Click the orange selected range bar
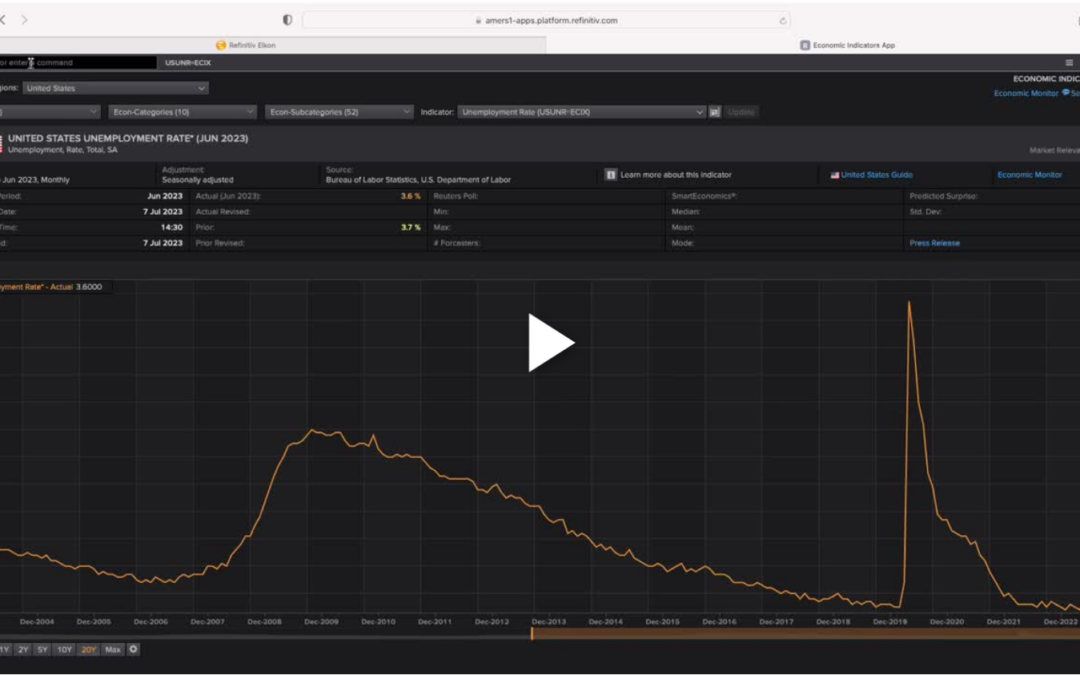The image size is (1080, 675). click(806, 634)
